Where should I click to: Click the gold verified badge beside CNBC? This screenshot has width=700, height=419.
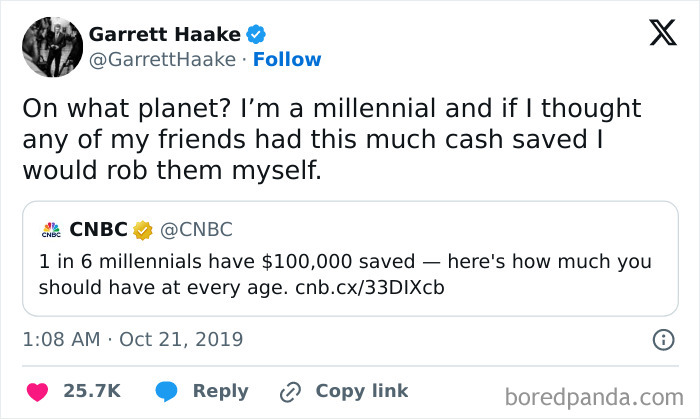142,230
